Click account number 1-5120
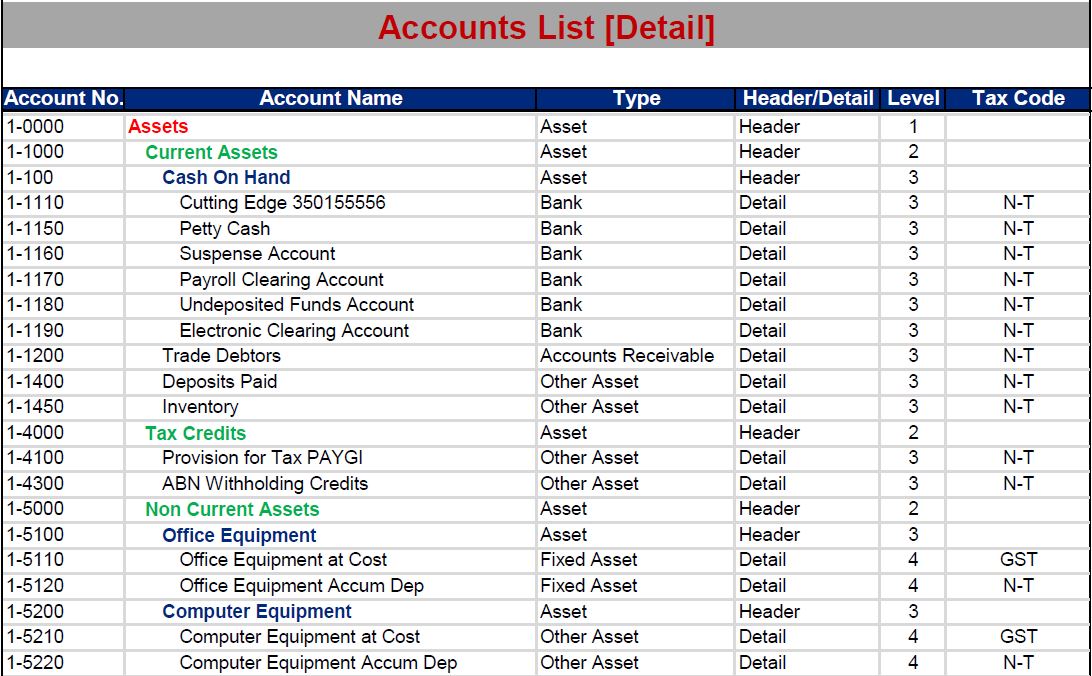 (35, 585)
